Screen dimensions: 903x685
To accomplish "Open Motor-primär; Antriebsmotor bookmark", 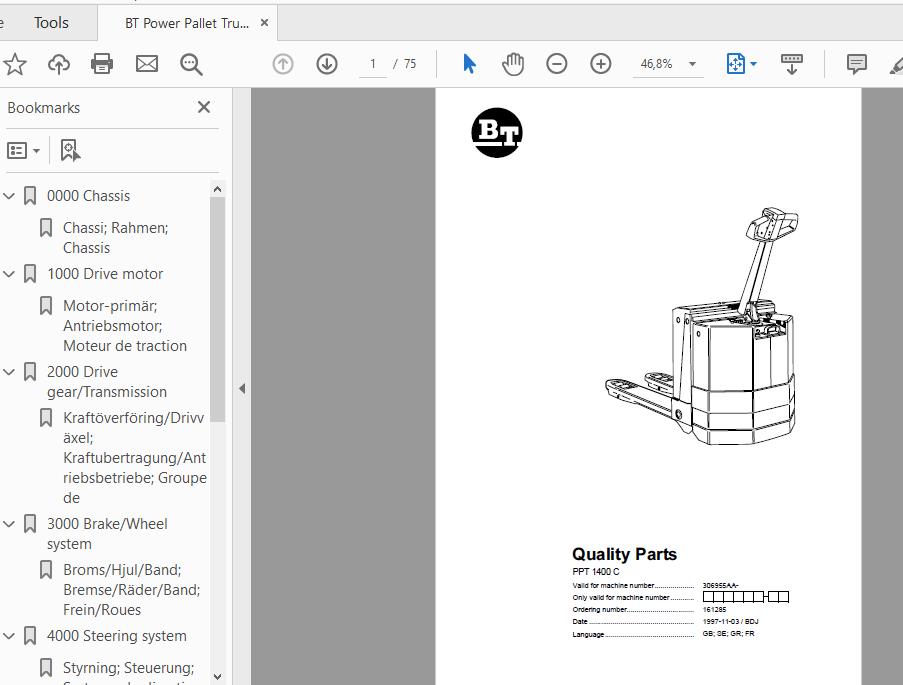I will click(x=125, y=326).
